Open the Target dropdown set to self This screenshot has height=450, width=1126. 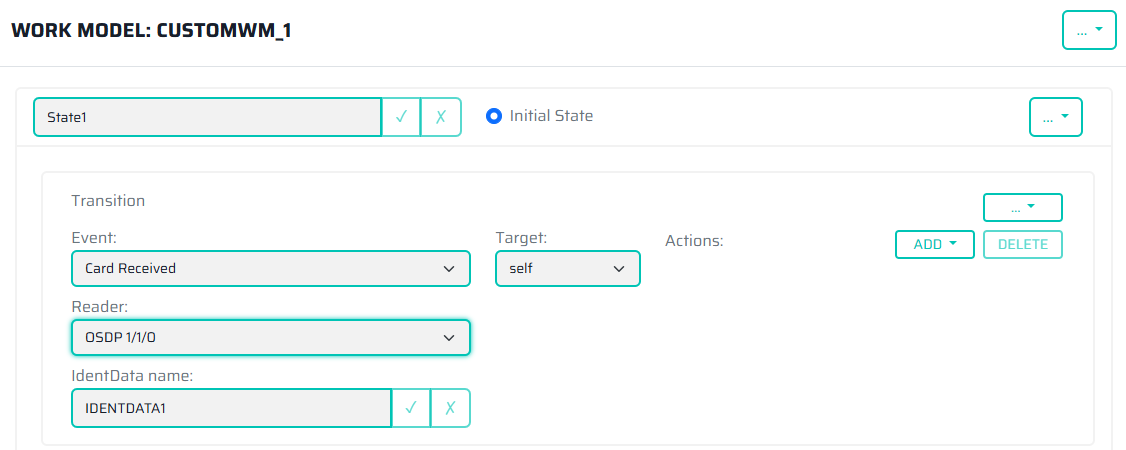coord(568,269)
